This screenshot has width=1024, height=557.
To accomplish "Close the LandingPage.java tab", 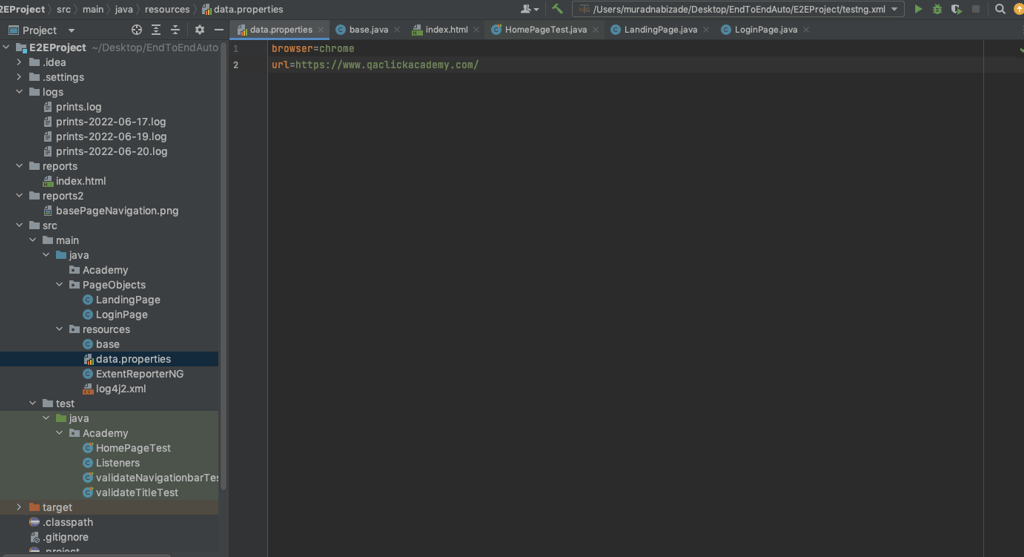I will (706, 30).
